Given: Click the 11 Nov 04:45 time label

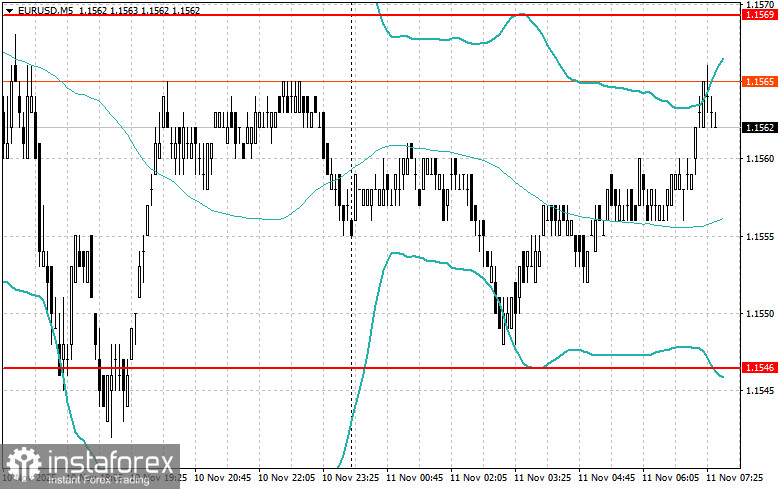Looking at the screenshot, I should point(606,478).
